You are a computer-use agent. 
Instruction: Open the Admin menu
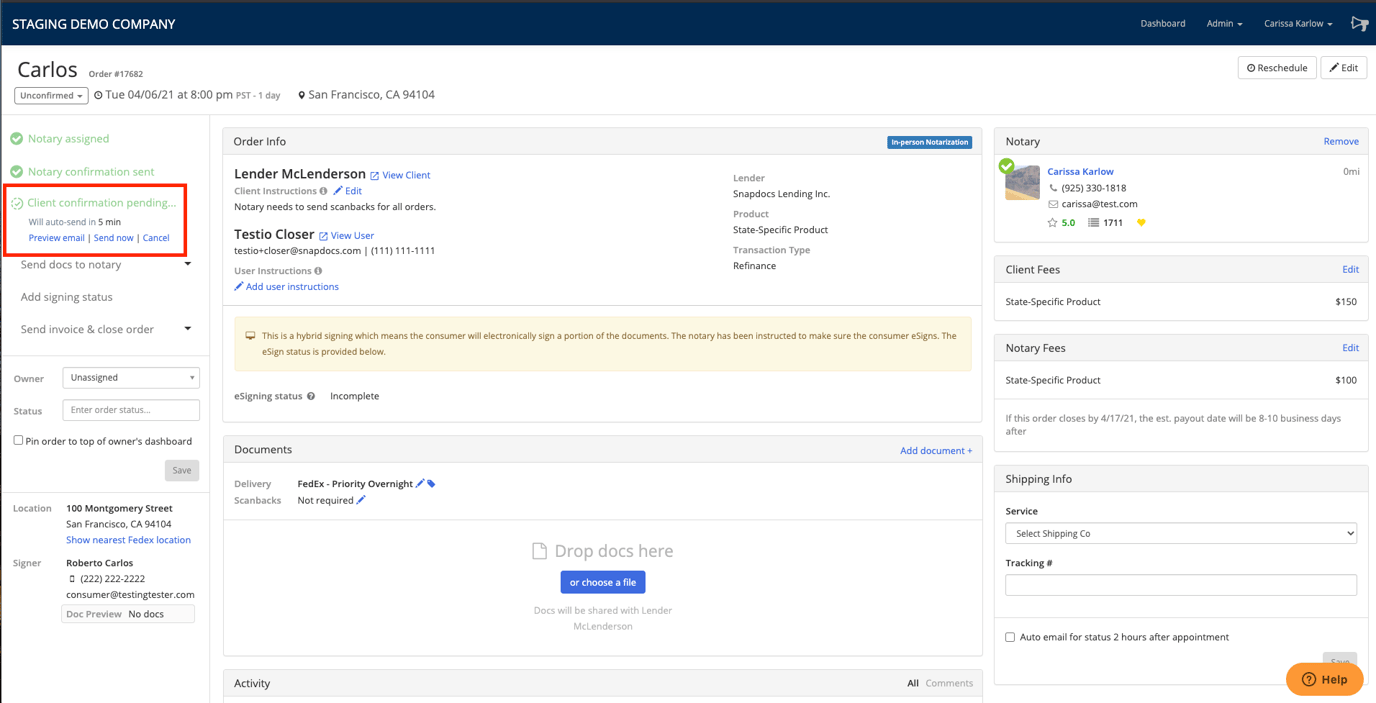[x=1223, y=23]
